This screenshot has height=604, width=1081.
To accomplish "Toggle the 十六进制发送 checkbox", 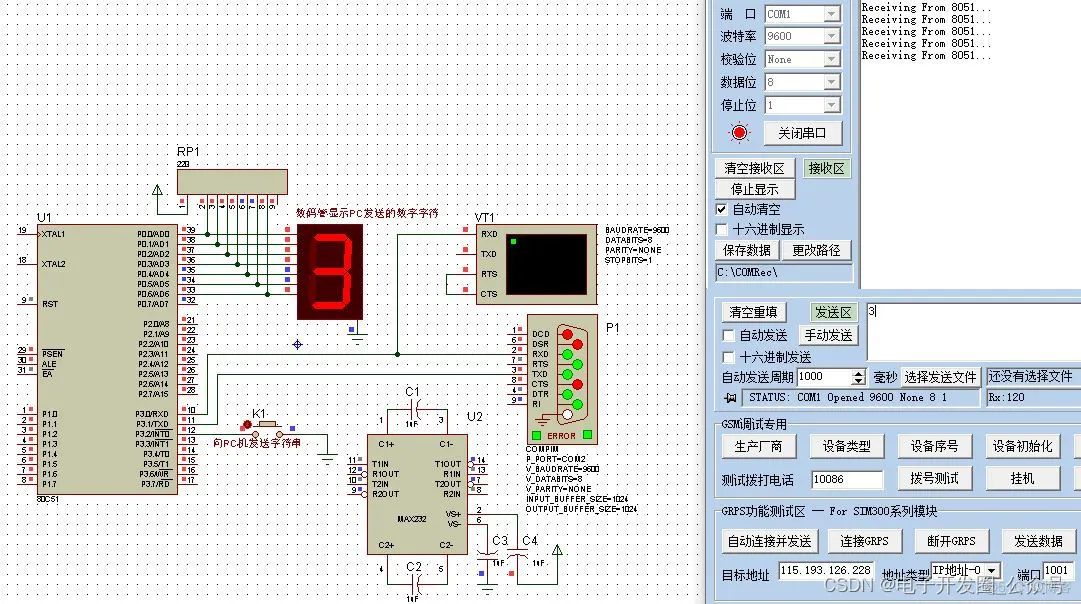I will tap(728, 357).
